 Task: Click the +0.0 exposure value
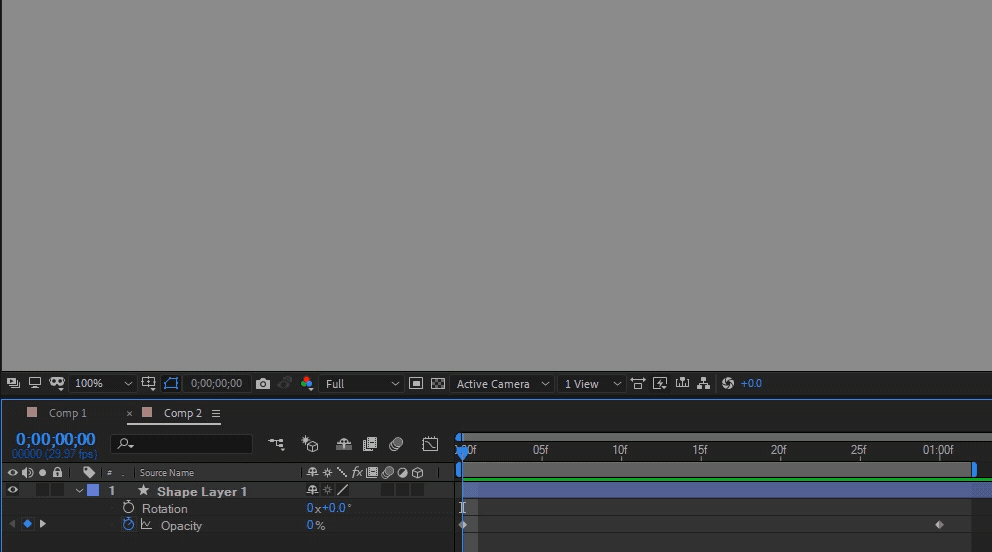[x=751, y=383]
